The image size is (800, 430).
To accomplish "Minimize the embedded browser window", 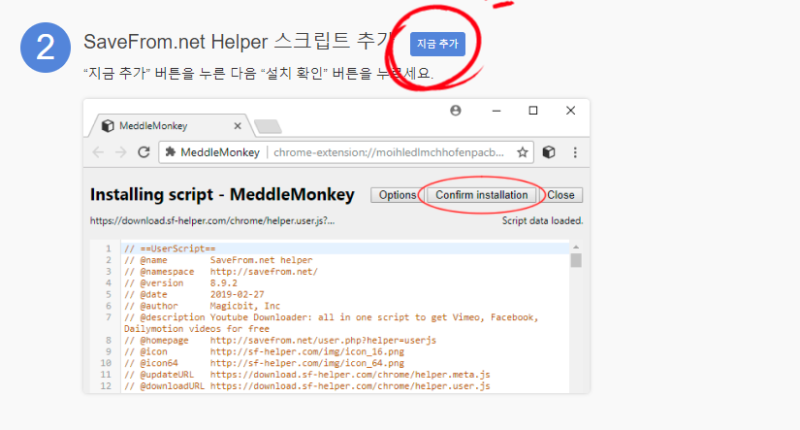I will point(496,111).
